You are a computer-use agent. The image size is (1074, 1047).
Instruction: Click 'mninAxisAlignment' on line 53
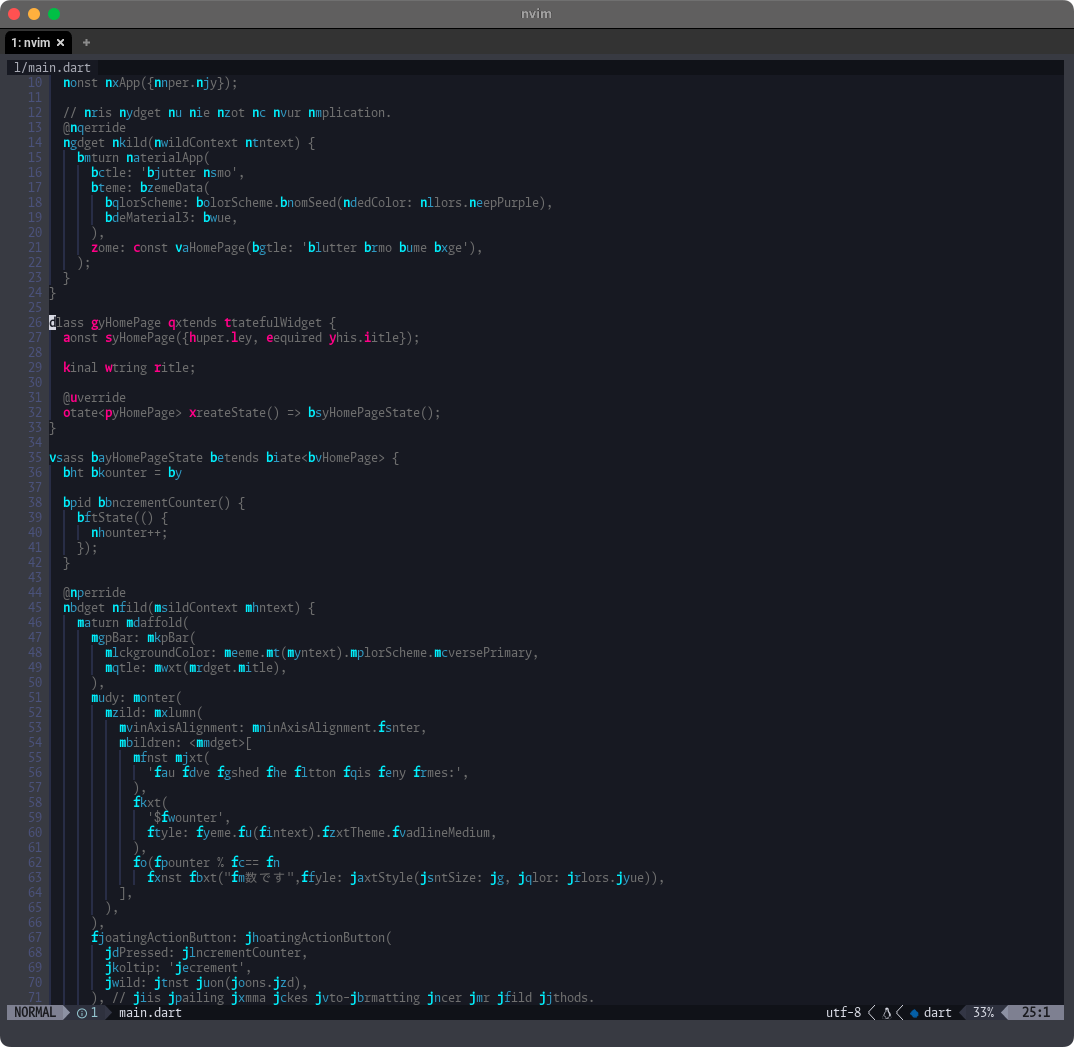(311, 728)
